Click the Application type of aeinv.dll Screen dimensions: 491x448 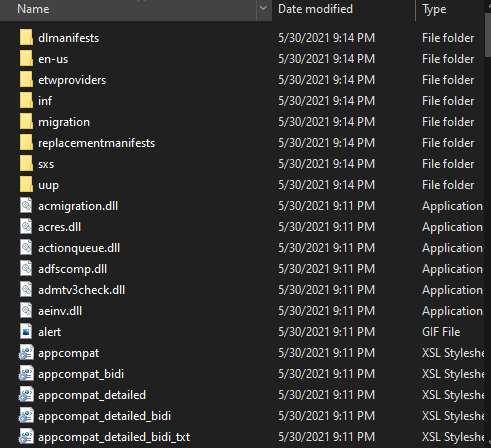452,311
